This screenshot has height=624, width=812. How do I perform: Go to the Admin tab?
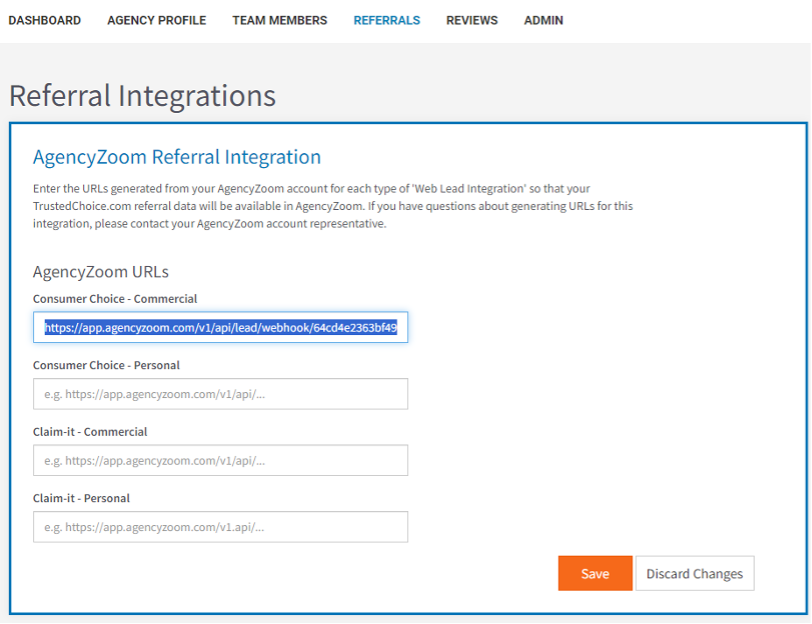point(543,20)
